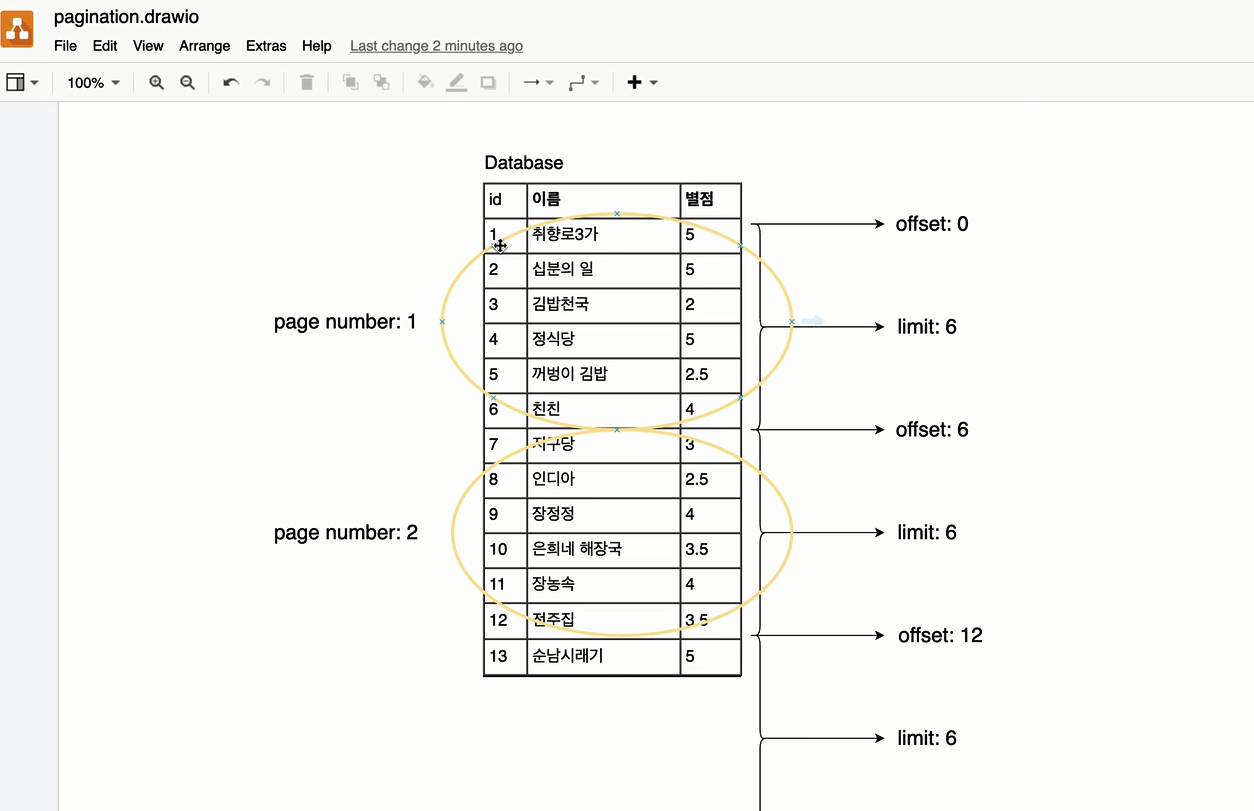Delete selection with trash icon

(307, 83)
